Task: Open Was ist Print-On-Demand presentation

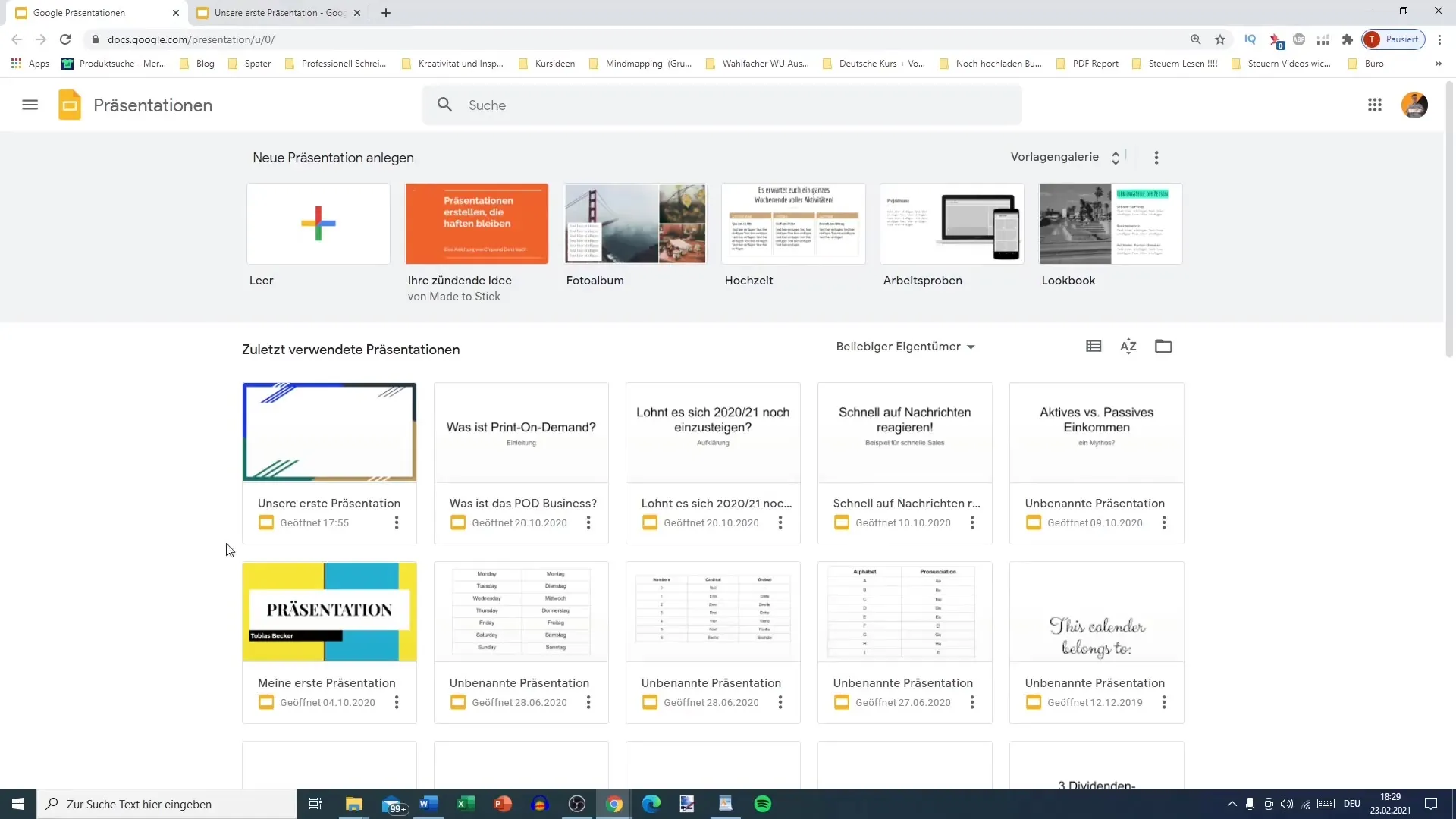Action: [x=521, y=432]
